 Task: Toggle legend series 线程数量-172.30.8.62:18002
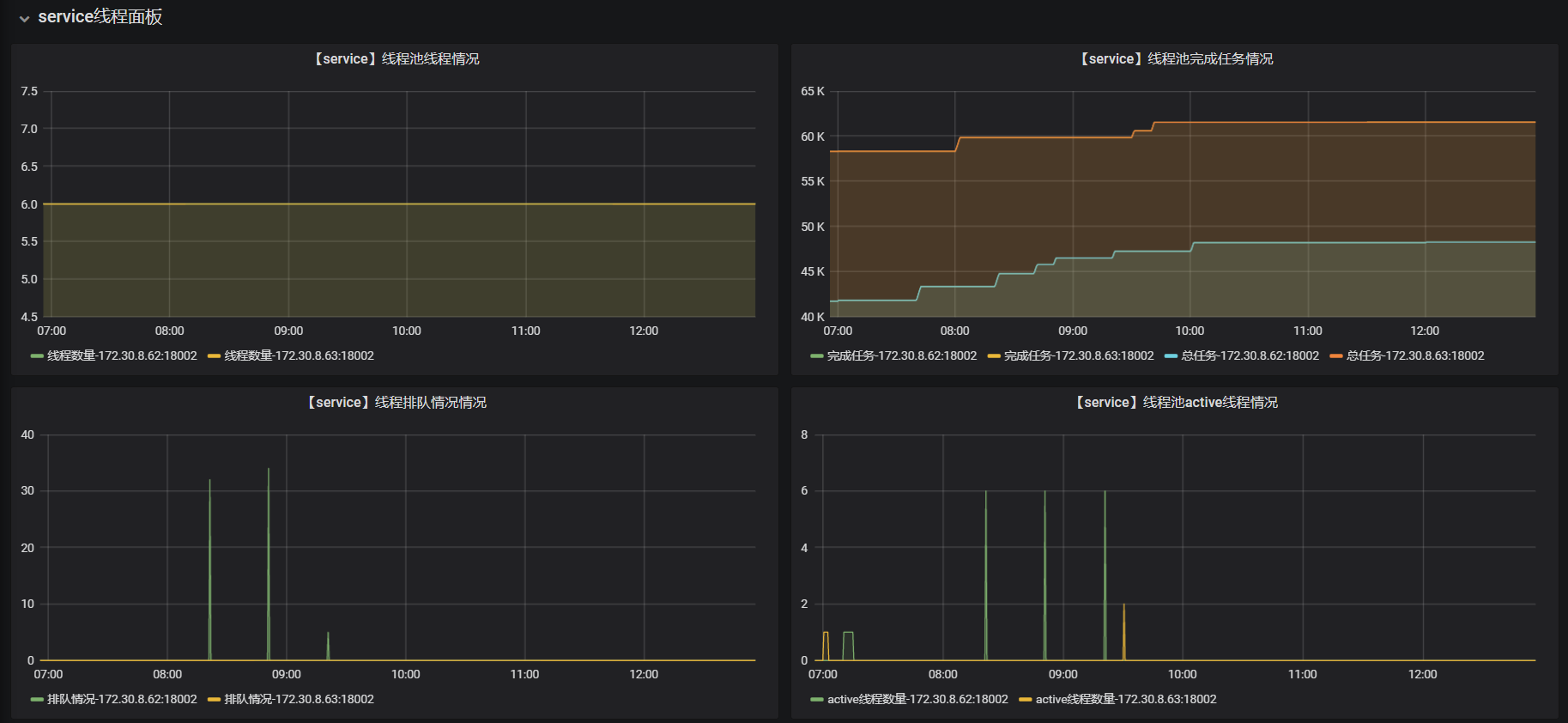coord(122,355)
